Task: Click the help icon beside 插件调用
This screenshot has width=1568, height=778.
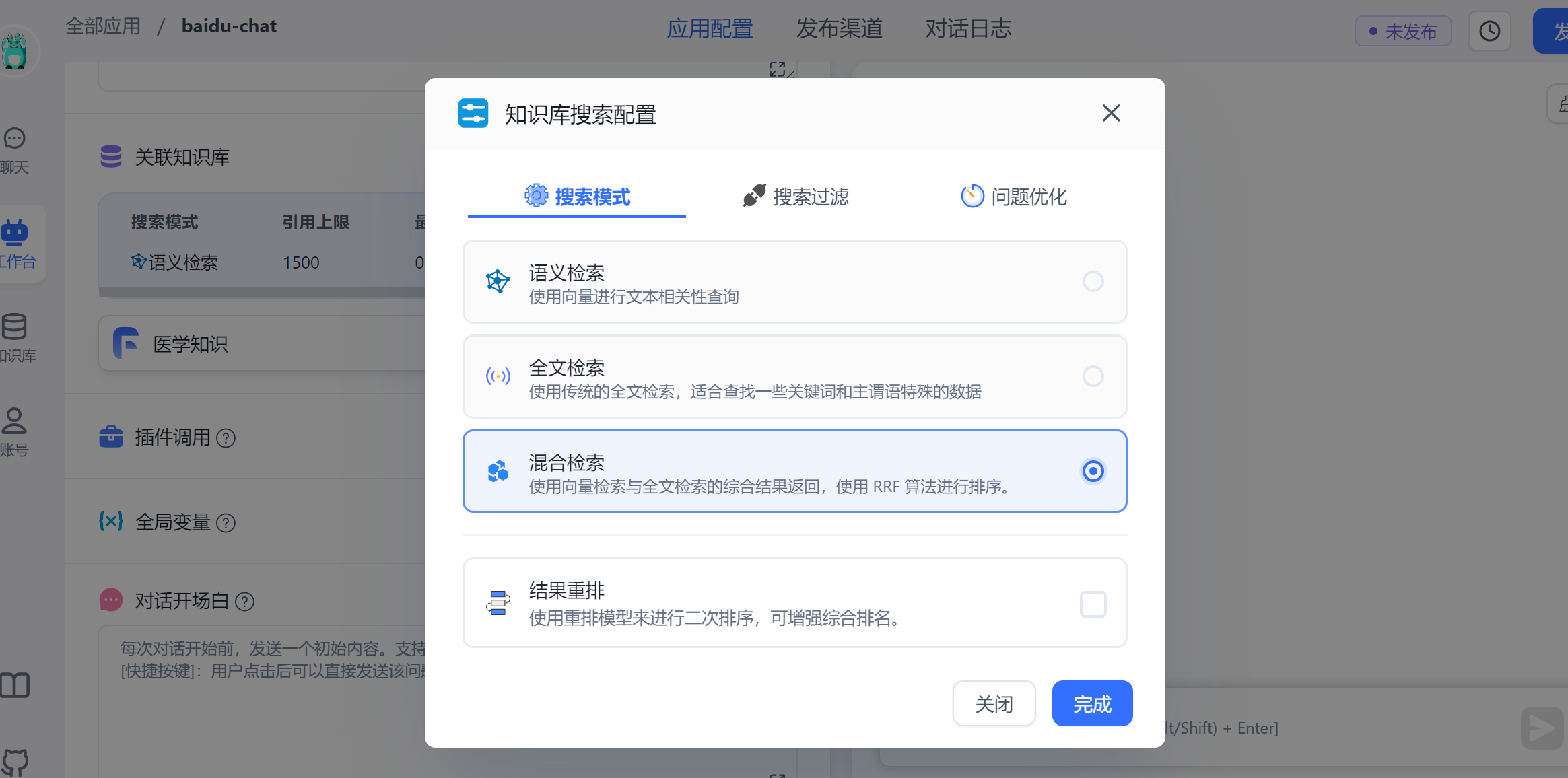Action: 226,438
